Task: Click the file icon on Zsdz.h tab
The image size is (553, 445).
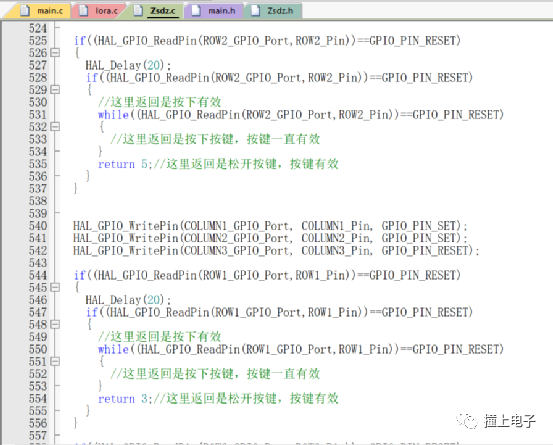Action: (255, 11)
